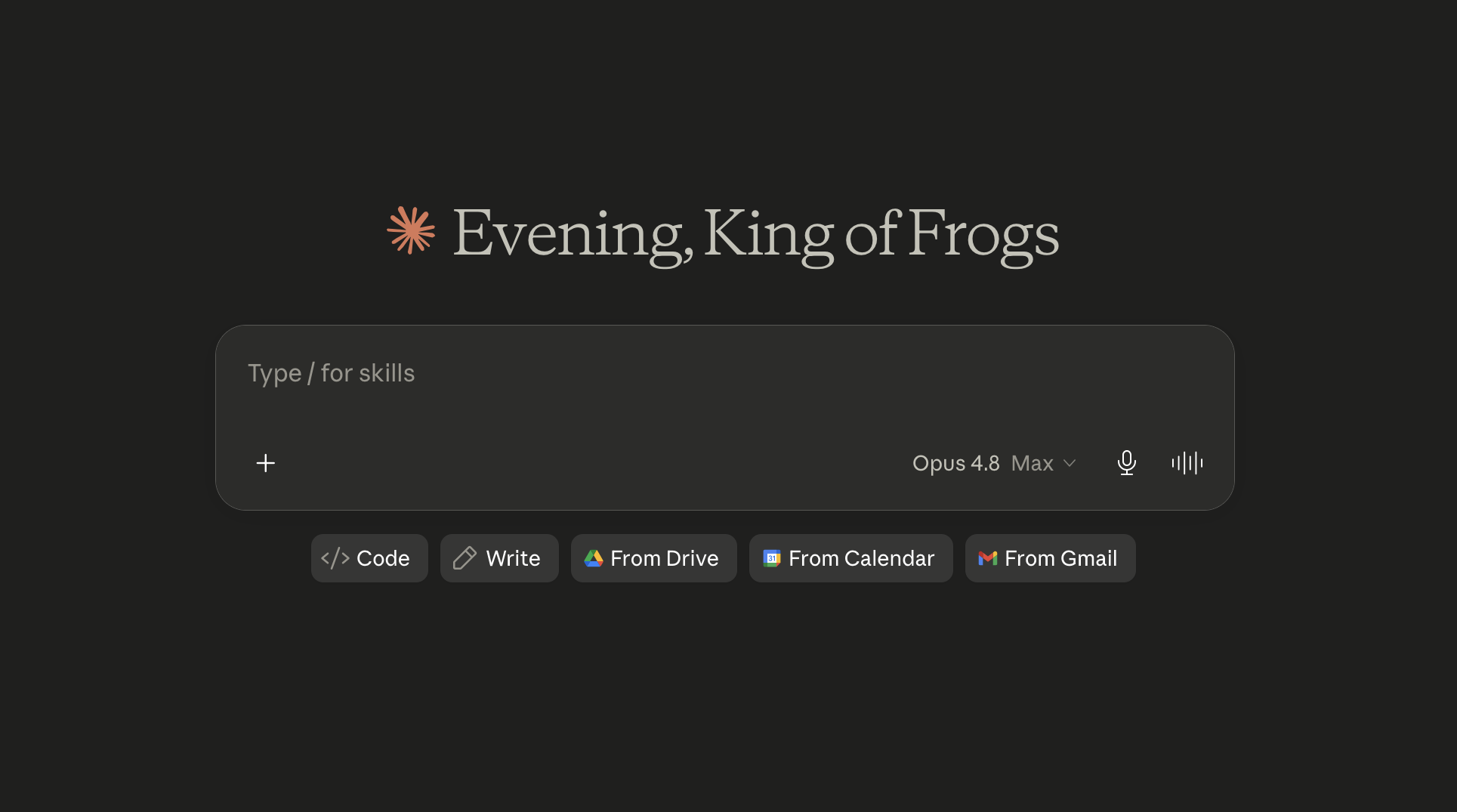The width and height of the screenshot is (1457, 812).
Task: Open the plus attachment menu
Action: click(x=266, y=463)
